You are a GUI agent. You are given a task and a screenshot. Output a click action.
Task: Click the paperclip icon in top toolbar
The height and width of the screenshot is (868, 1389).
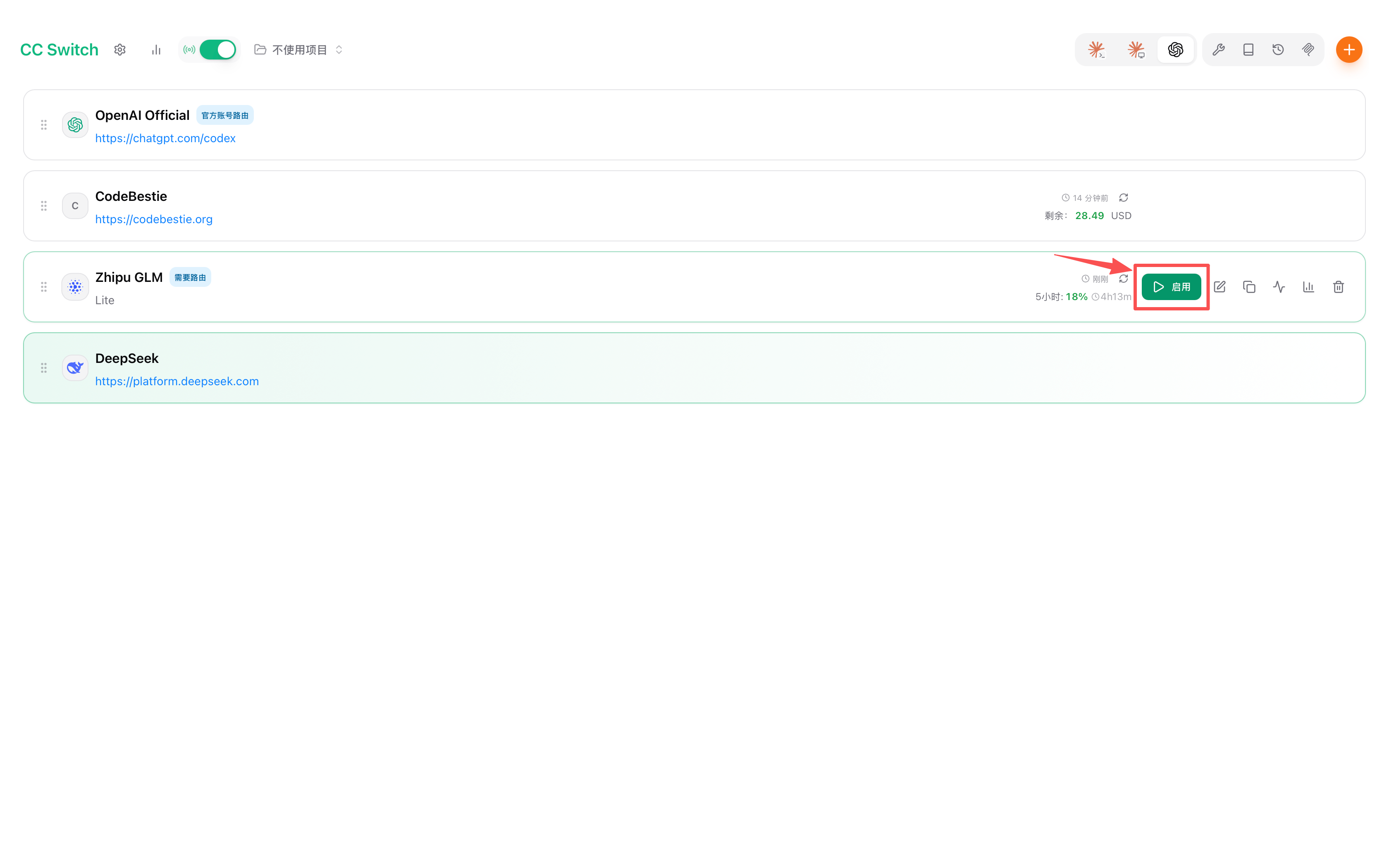click(1308, 50)
